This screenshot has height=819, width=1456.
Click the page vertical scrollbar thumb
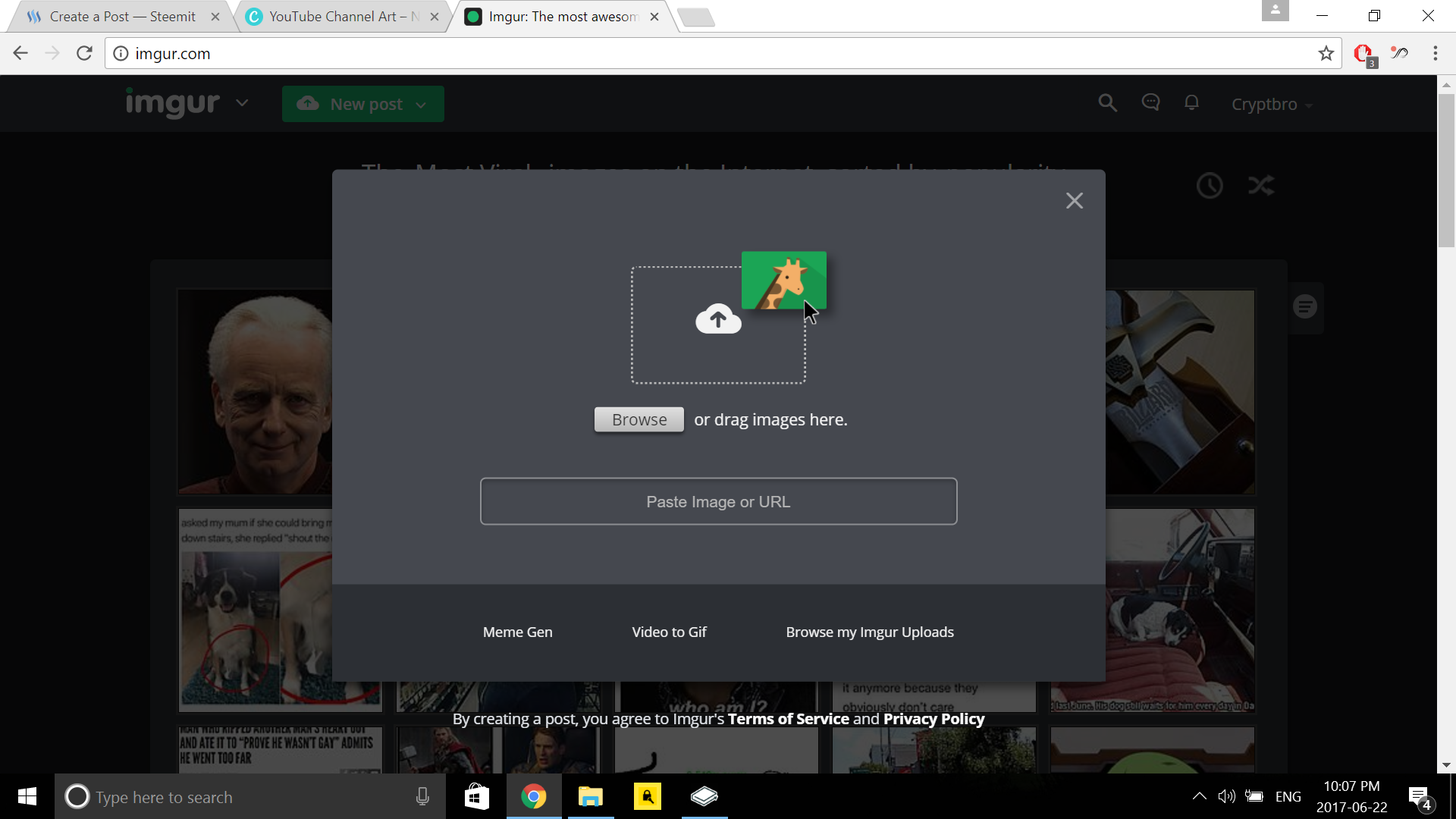coord(1446,170)
